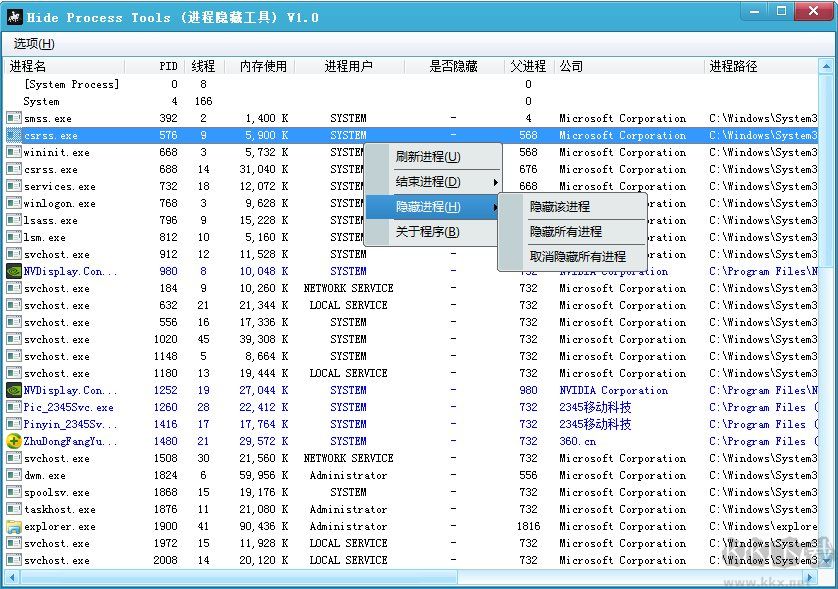Open 关于程序(B) from the context menu
Screen dimensions: 838x589
pyautogui.click(x=428, y=232)
